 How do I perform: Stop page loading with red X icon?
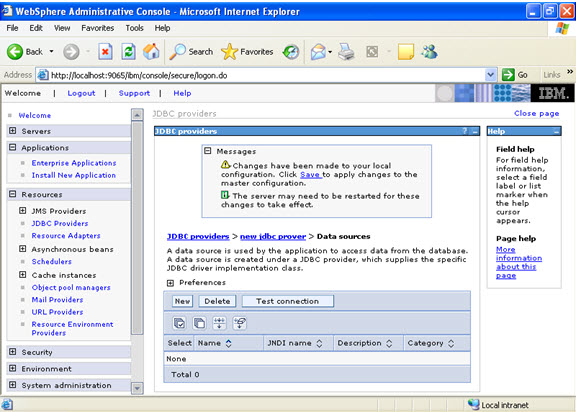105,52
